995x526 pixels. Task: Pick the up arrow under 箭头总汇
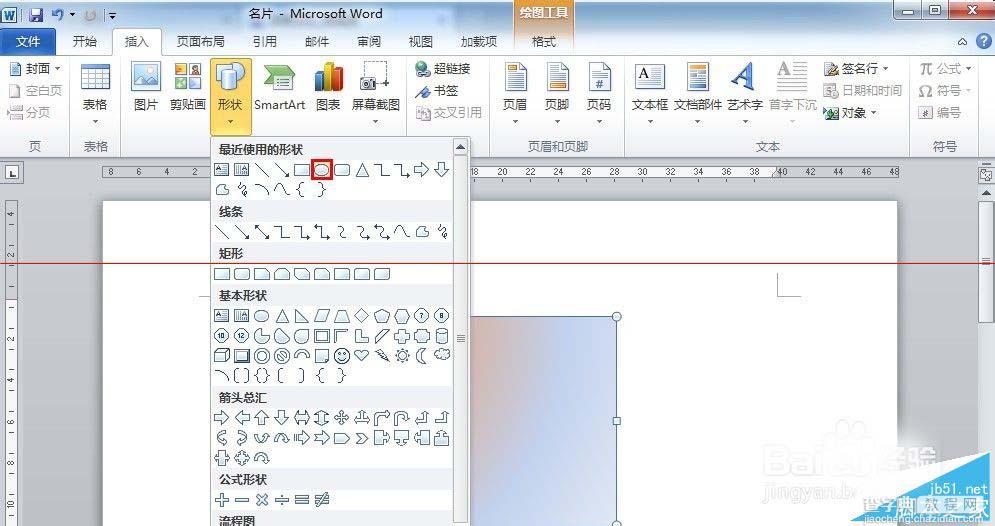[262, 418]
